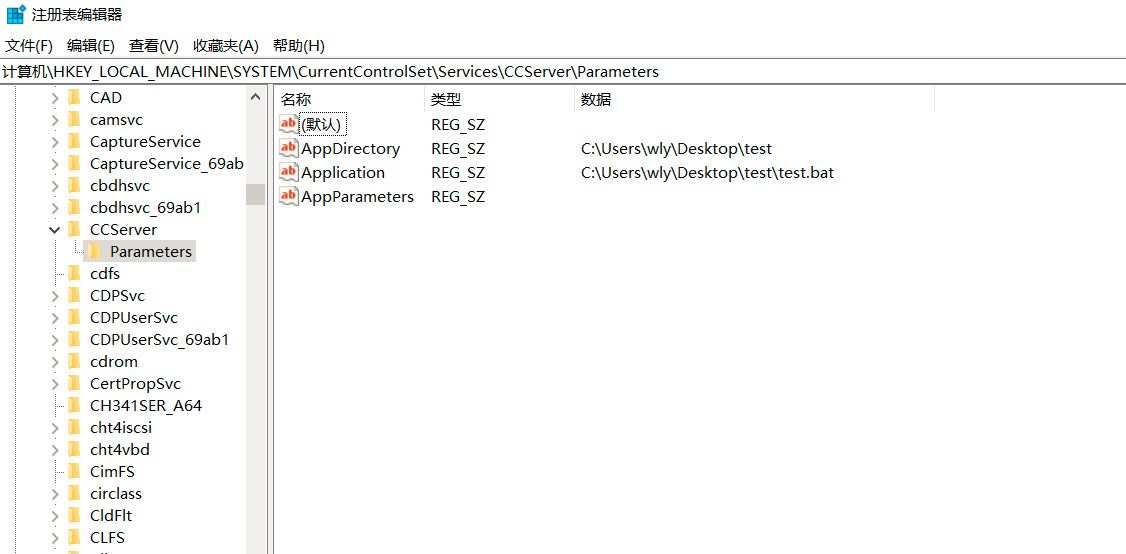Expand the CAD tree node

point(55,98)
